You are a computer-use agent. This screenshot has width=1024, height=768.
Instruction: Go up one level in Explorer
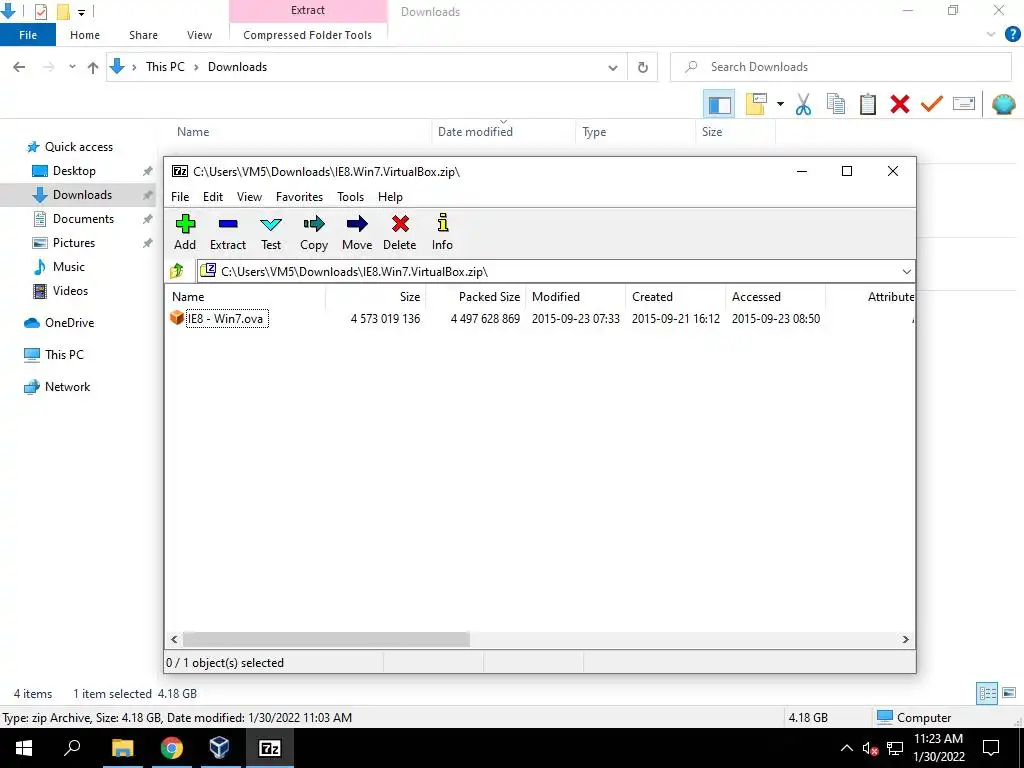pos(93,67)
